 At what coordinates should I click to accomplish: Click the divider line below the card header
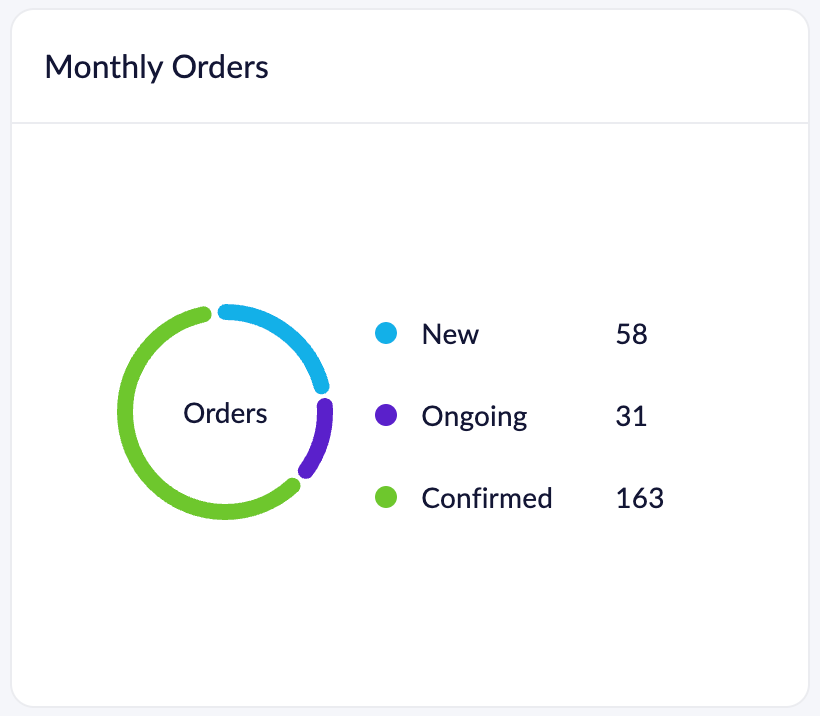[410, 123]
